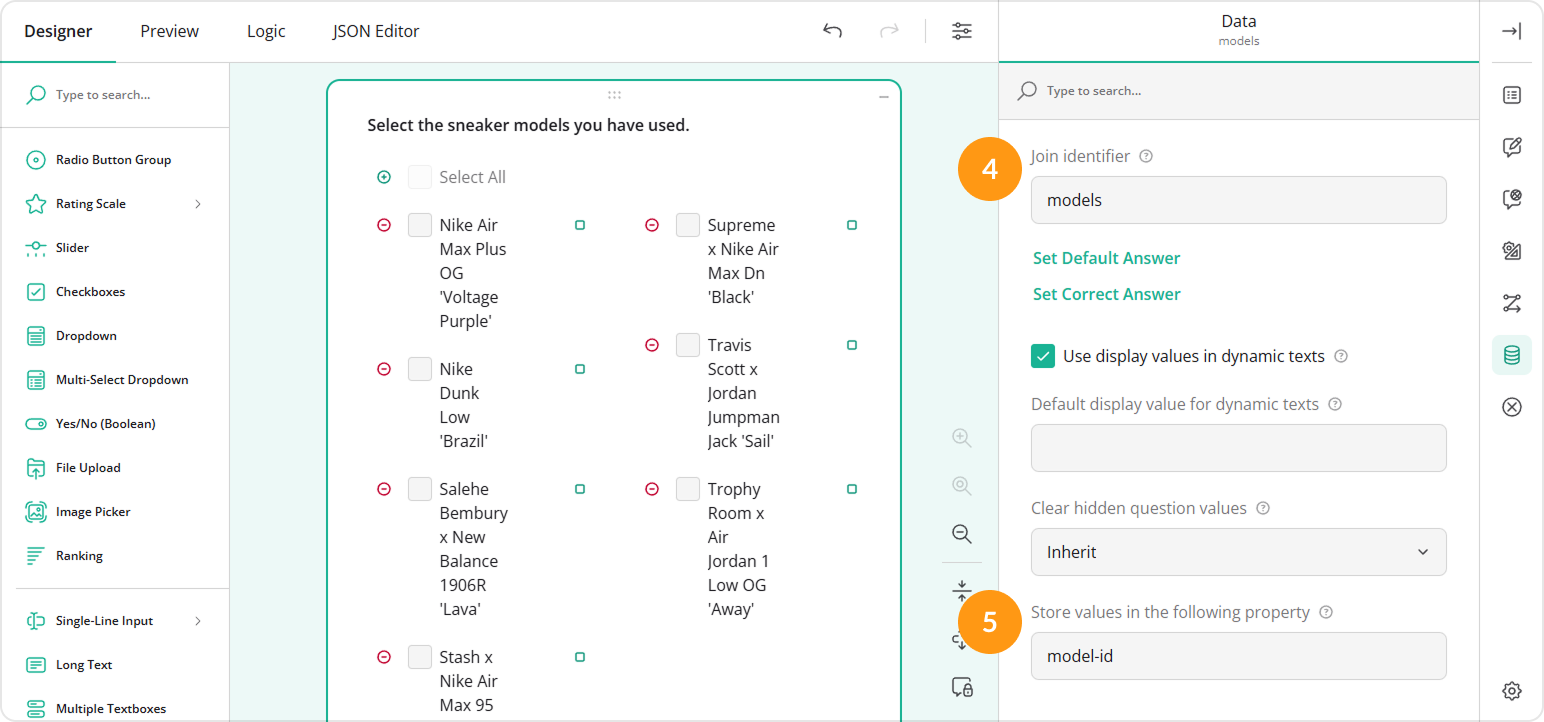Remove the Nike Dunk Low 'Brazil' choice

[x=384, y=369]
